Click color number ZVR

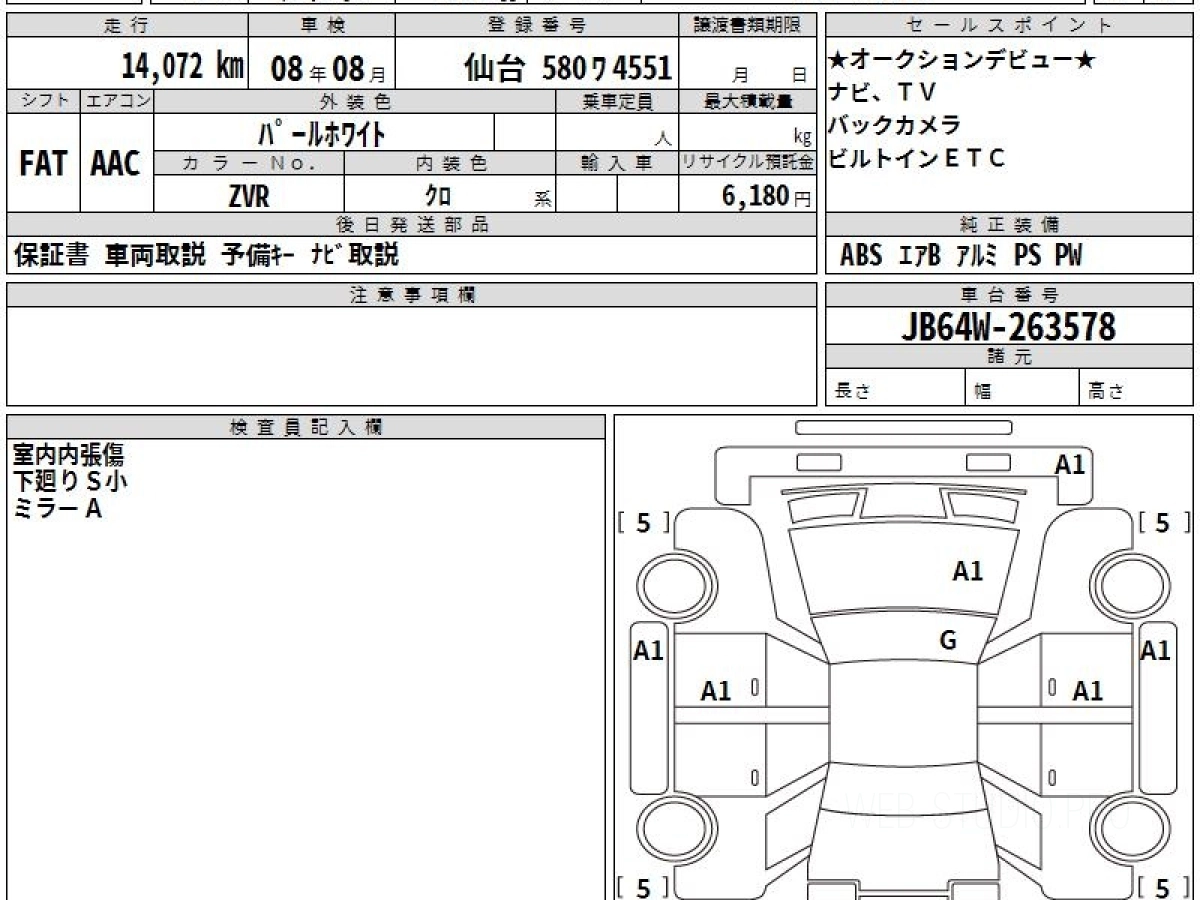pos(249,196)
